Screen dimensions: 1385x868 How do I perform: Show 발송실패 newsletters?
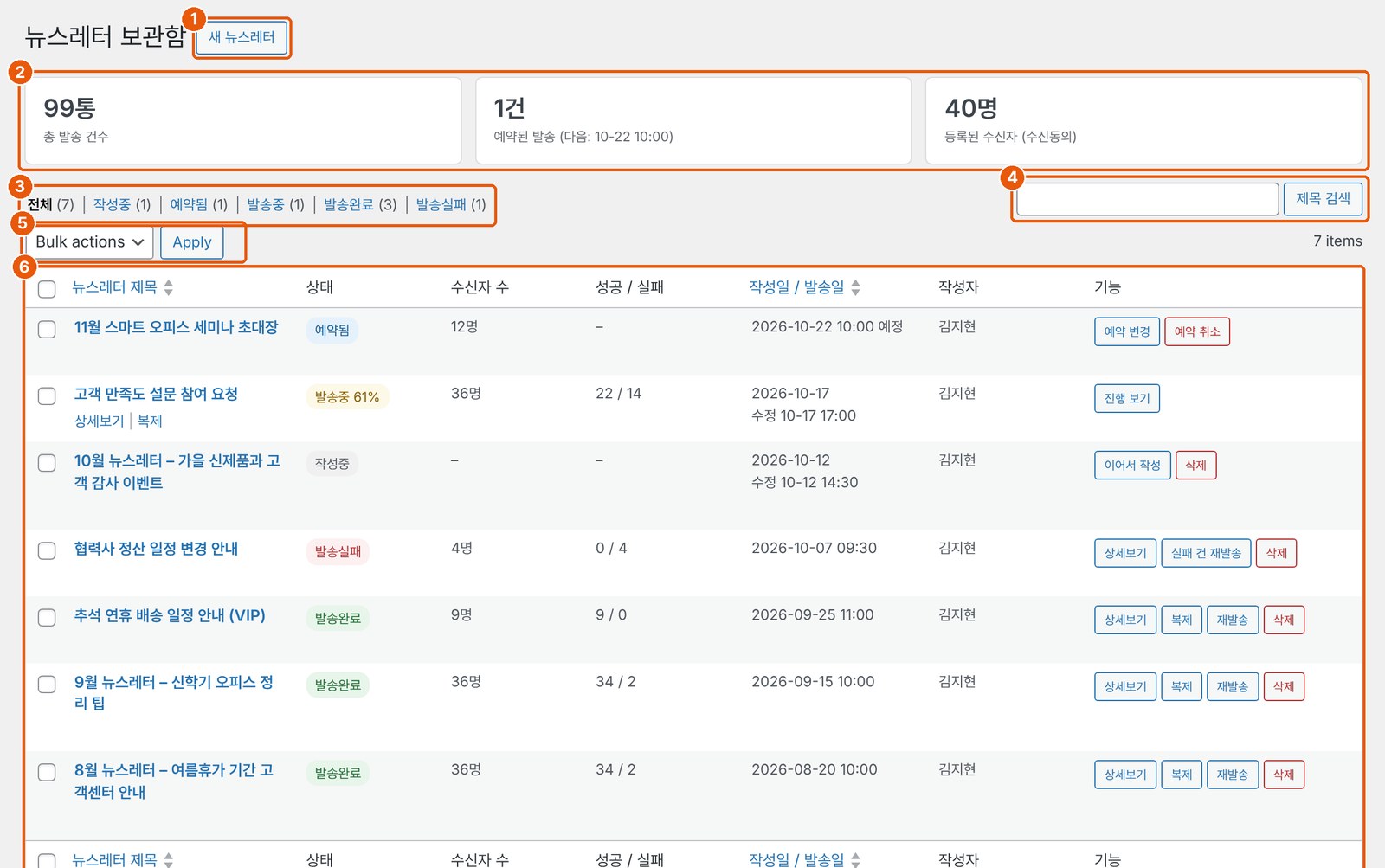click(451, 204)
